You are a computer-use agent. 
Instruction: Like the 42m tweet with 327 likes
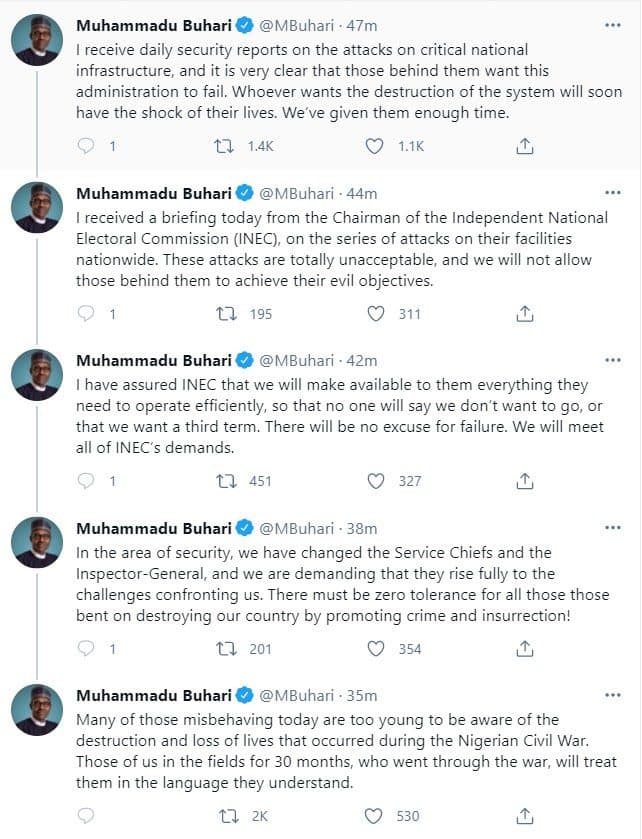pos(376,481)
